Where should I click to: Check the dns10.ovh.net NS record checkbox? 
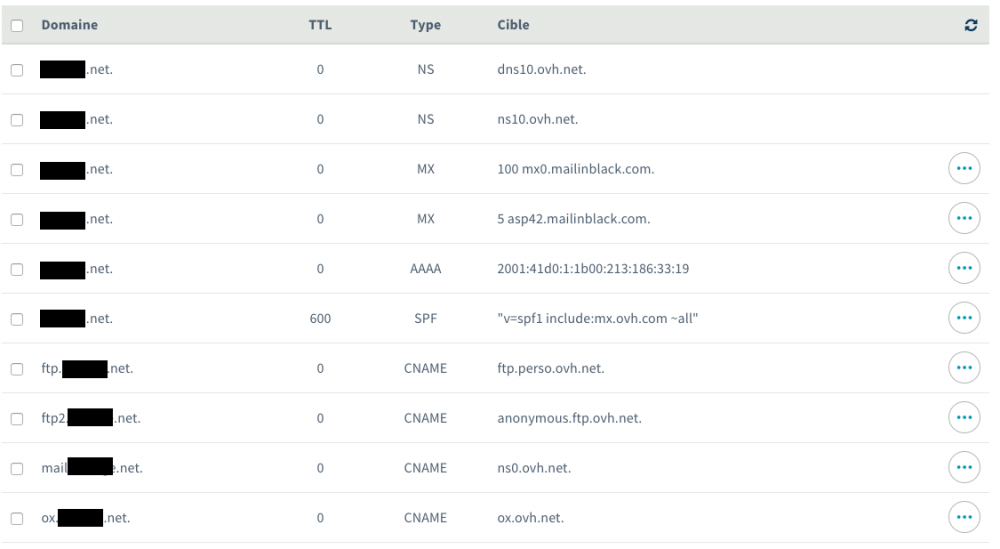click(17, 70)
